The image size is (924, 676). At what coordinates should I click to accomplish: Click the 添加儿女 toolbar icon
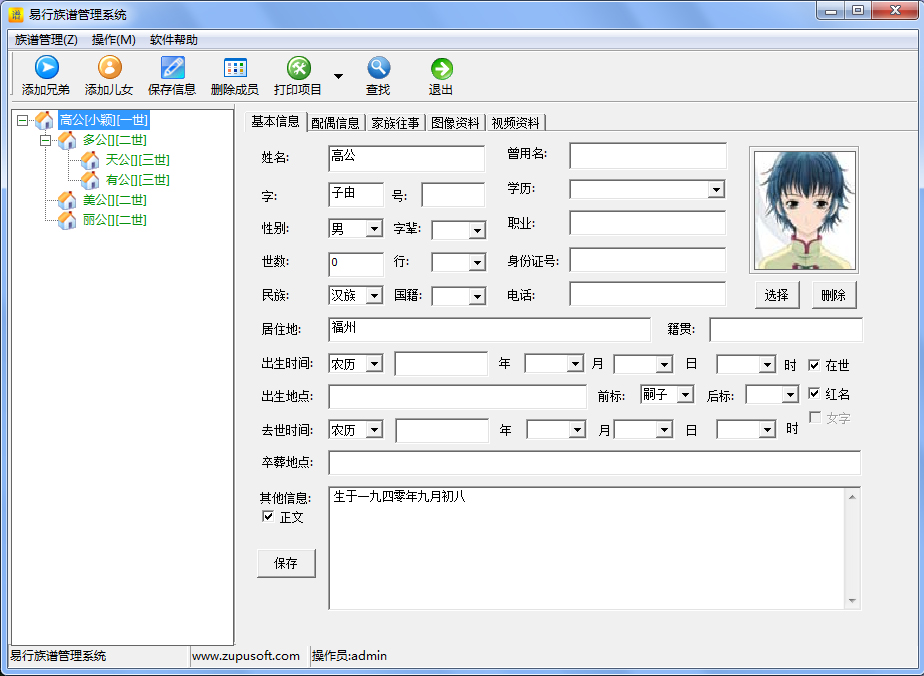click(x=109, y=68)
